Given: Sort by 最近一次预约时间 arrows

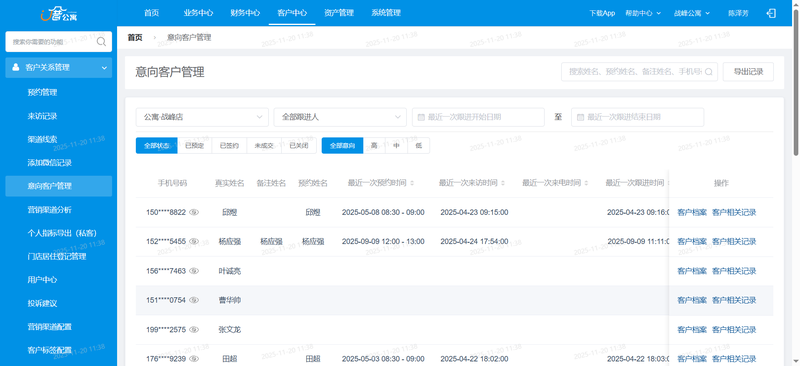Looking at the screenshot, I should pyautogui.click(x=412, y=183).
